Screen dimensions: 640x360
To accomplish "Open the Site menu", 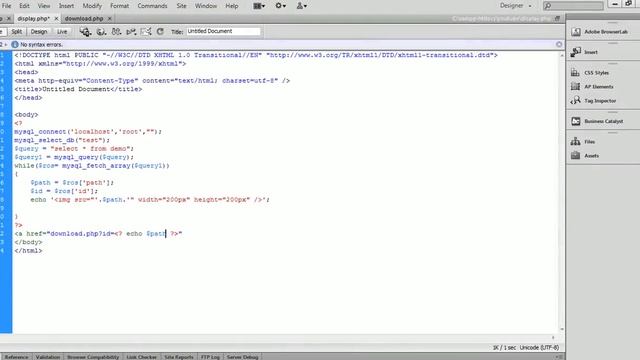I will (182, 6).
